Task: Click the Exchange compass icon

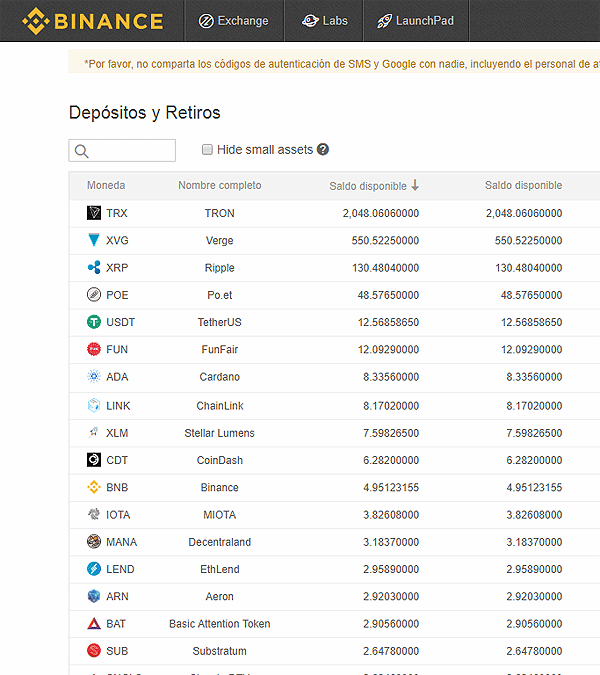Action: pyautogui.click(x=206, y=21)
